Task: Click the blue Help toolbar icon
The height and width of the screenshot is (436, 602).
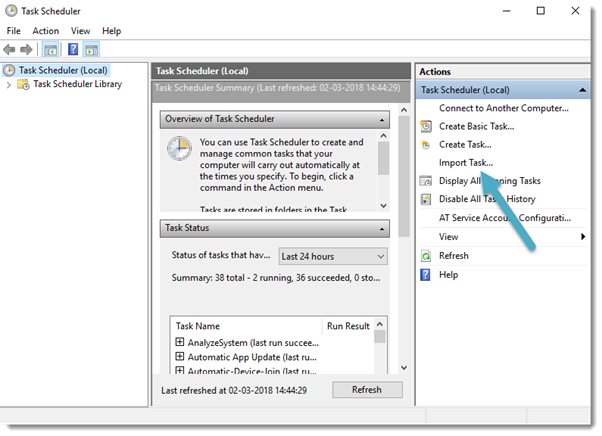Action: pyautogui.click(x=73, y=49)
